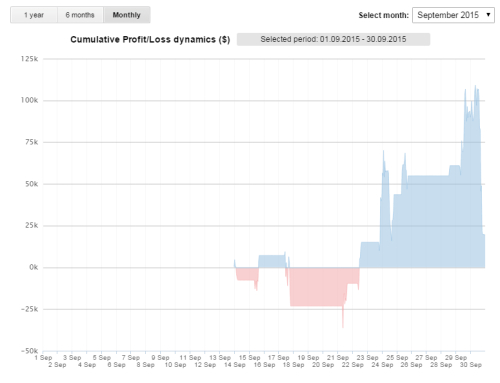Switch to the 6 months tab
The width and height of the screenshot is (500, 383).
click(x=80, y=15)
